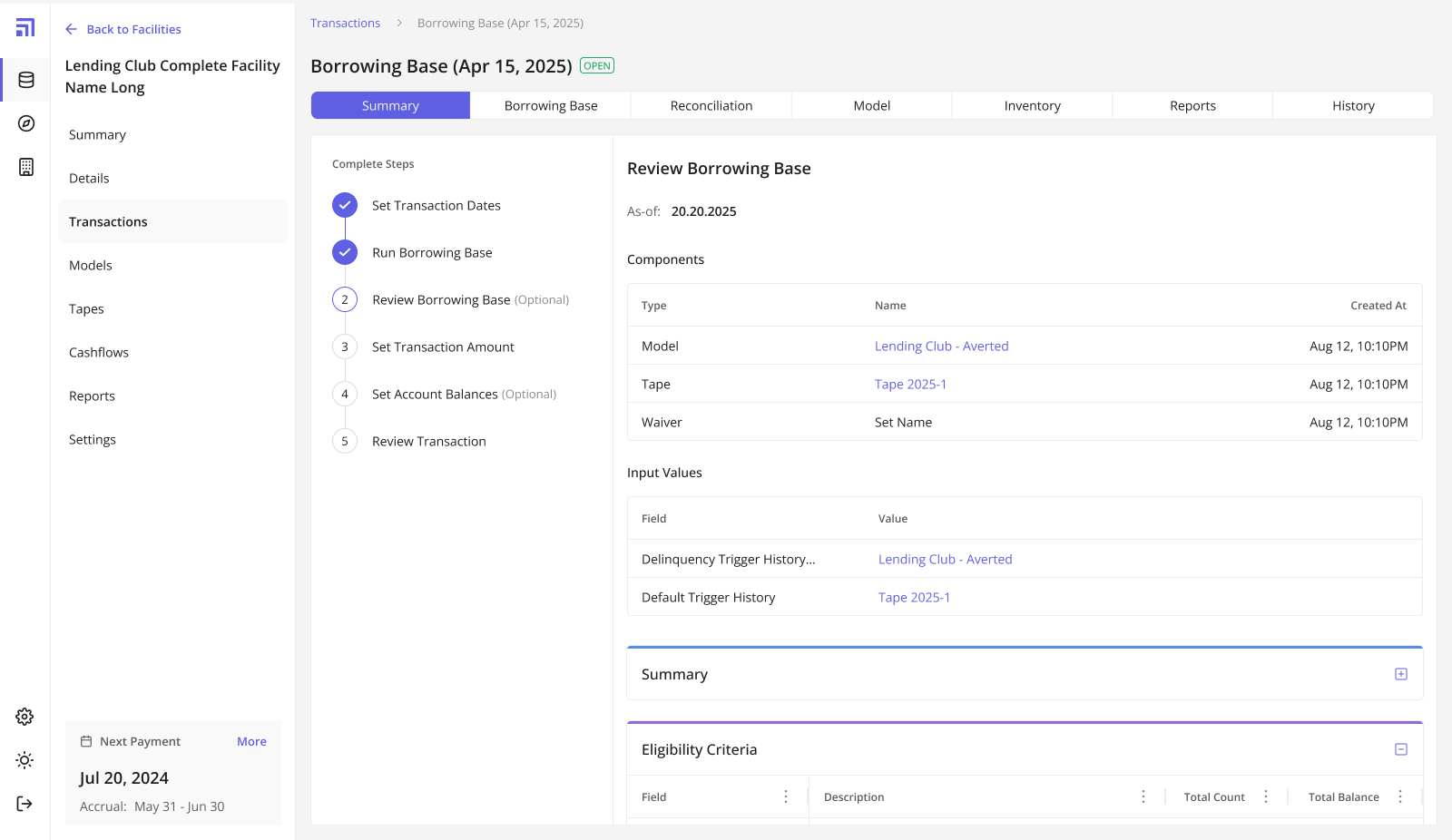Collapse the Eligibility Criteria section
The width and height of the screenshot is (1452, 840).
[1401, 749]
